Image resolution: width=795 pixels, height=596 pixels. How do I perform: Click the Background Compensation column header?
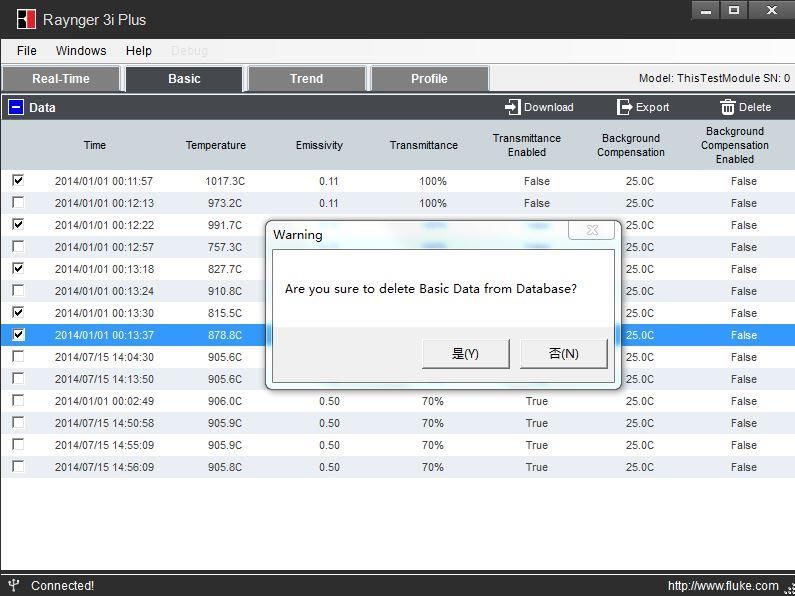(631, 145)
